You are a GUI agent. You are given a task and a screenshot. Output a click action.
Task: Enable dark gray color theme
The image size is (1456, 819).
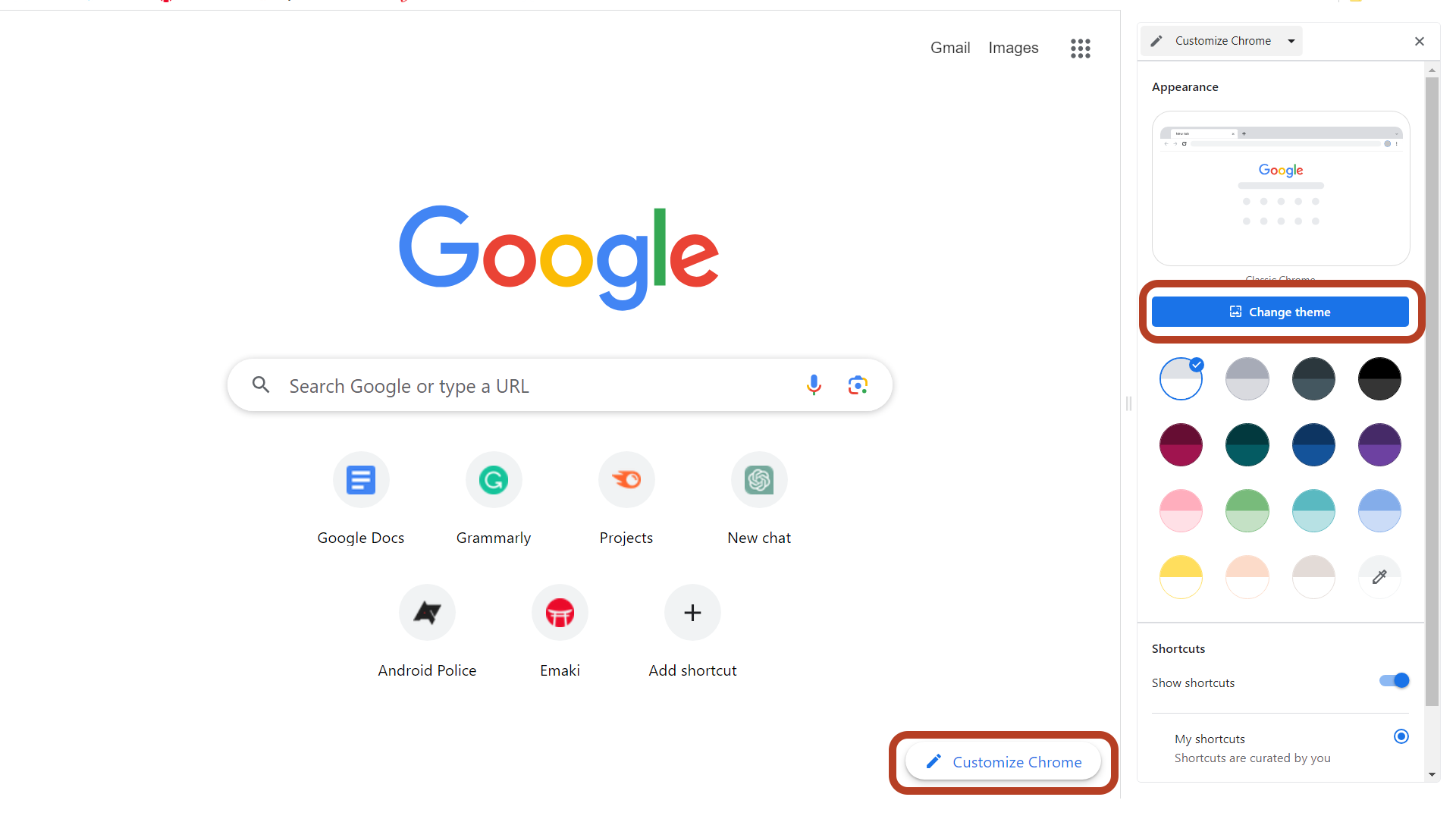(1313, 379)
